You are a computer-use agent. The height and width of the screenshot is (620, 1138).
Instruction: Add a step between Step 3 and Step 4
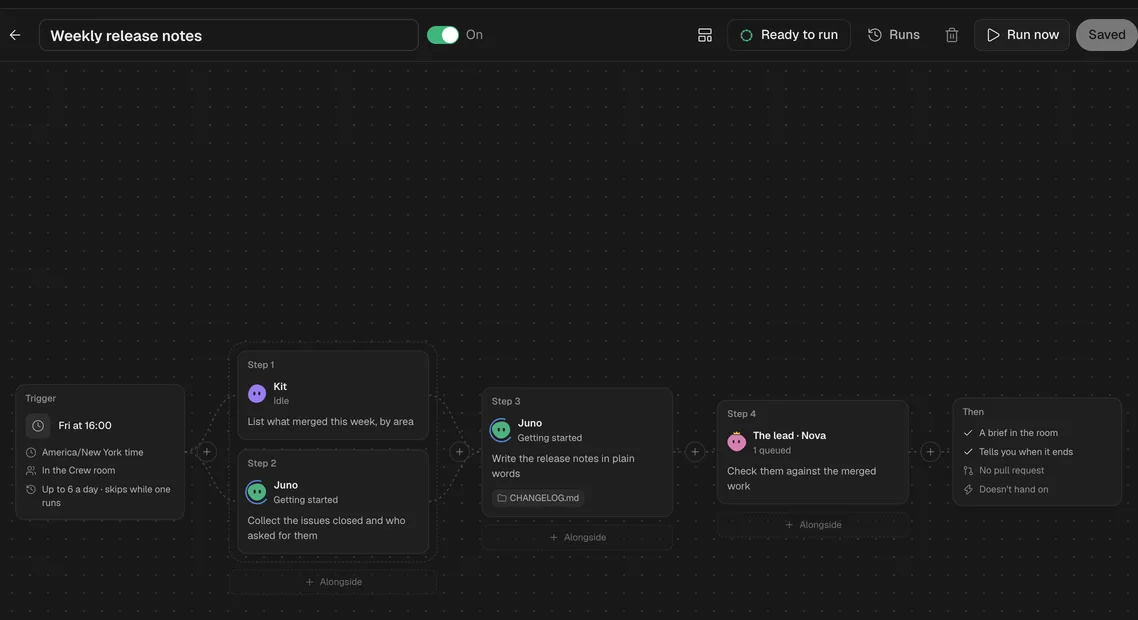pyautogui.click(x=695, y=452)
